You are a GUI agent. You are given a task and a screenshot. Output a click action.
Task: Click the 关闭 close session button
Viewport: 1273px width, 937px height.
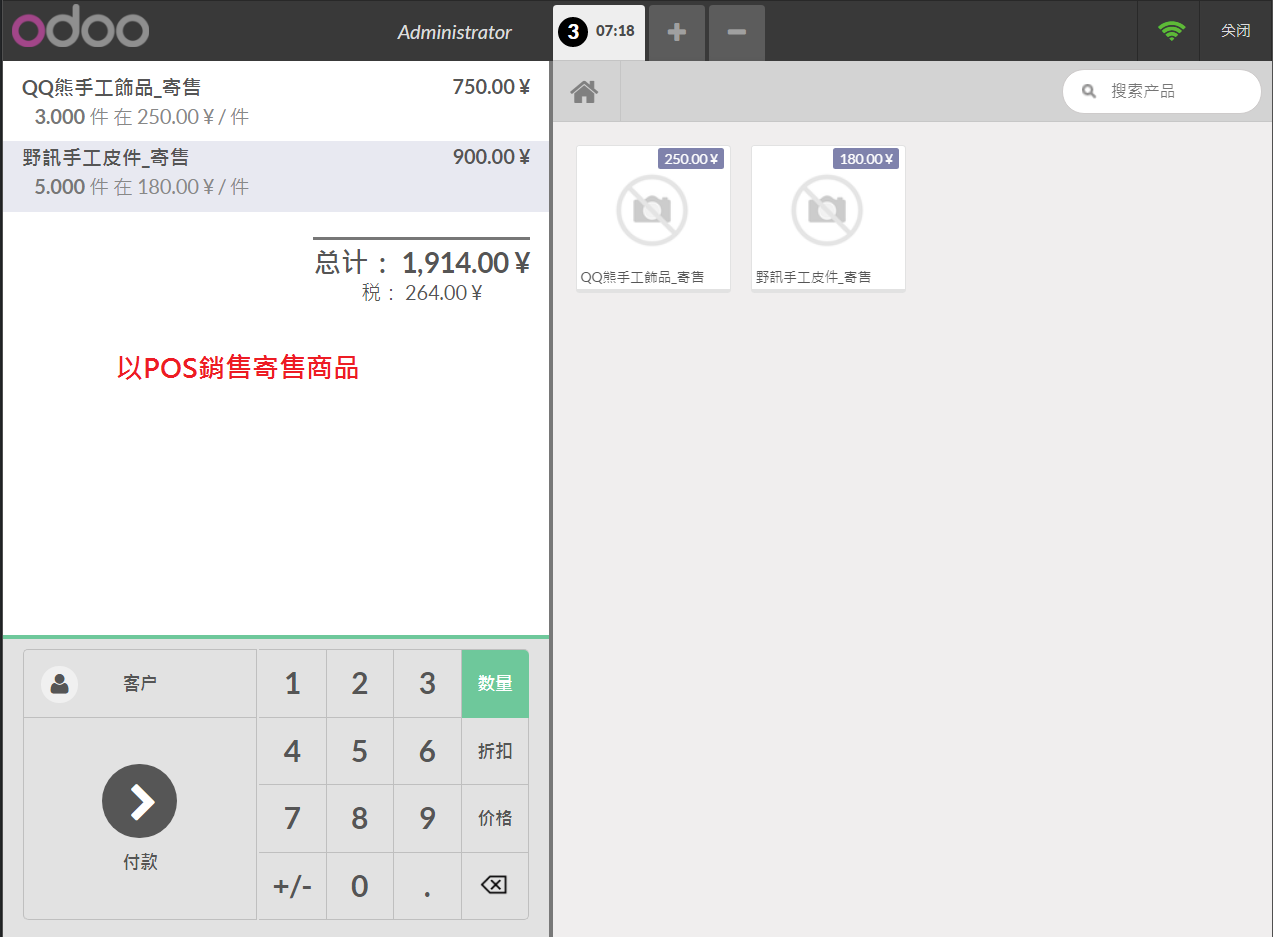(1235, 31)
